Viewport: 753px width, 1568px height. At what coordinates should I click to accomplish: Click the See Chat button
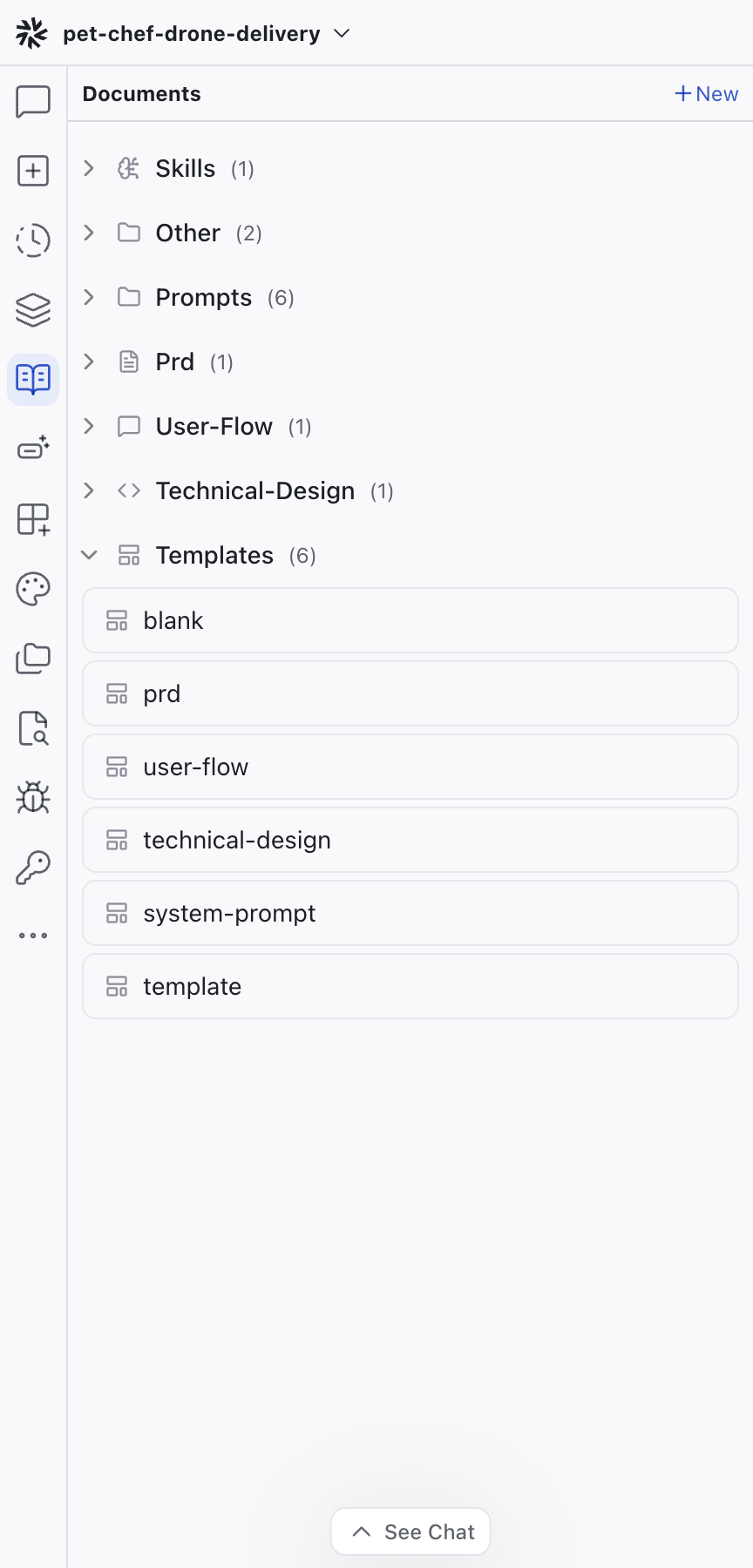pyautogui.click(x=411, y=1531)
